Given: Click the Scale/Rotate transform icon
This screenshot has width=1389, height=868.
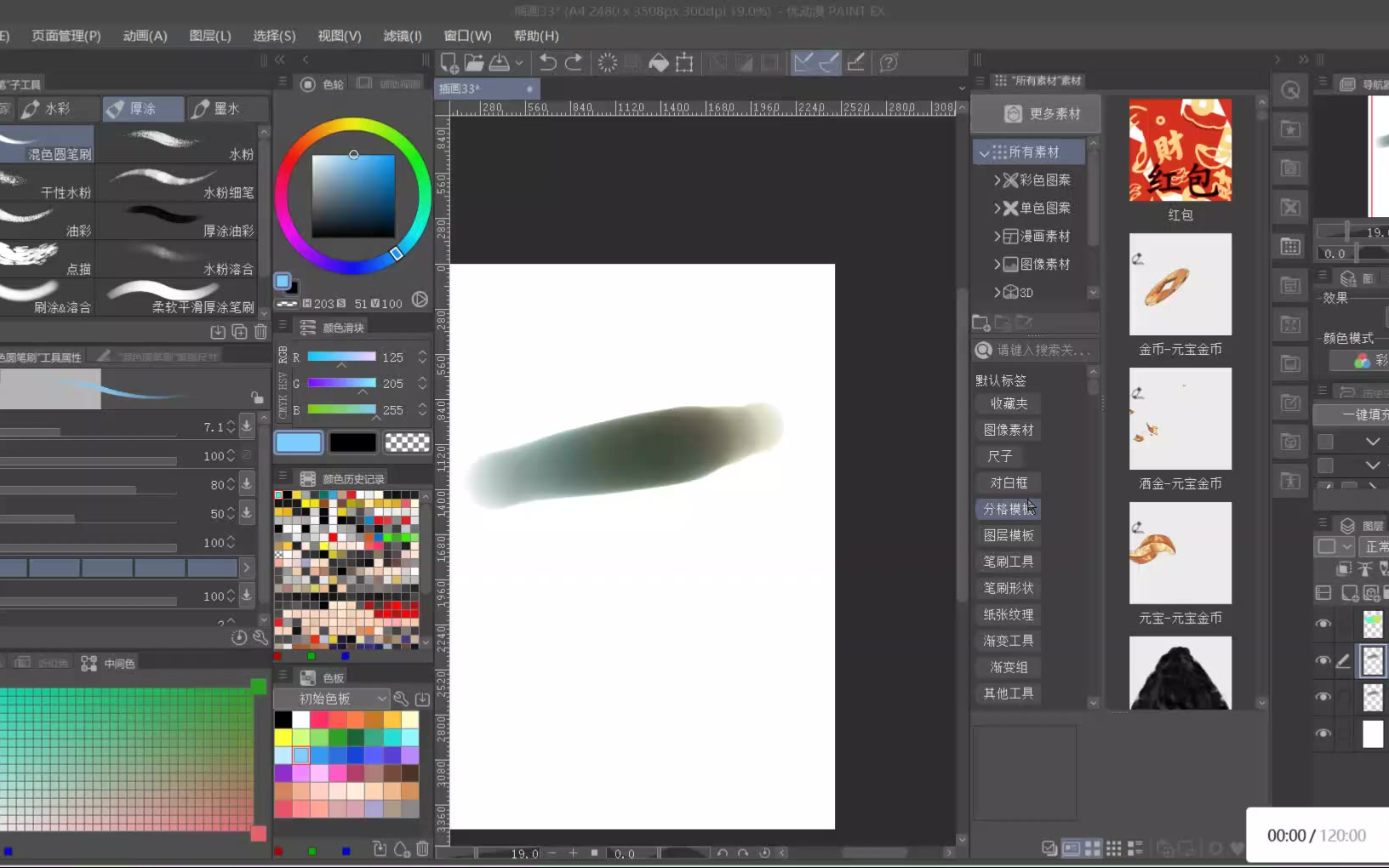Looking at the screenshot, I should pyautogui.click(x=684, y=63).
